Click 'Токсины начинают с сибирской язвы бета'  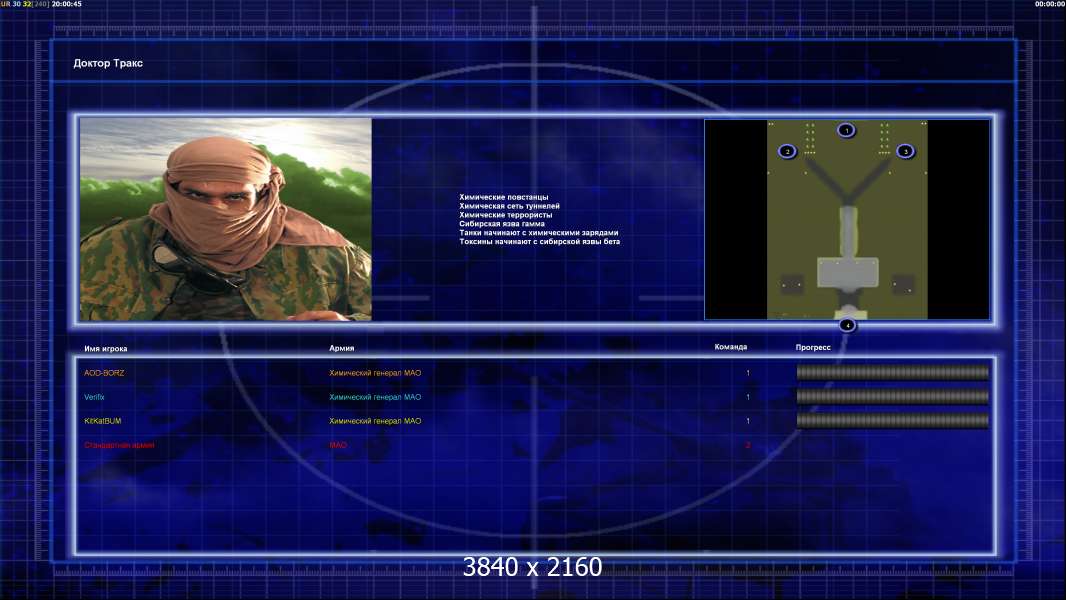click(540, 241)
